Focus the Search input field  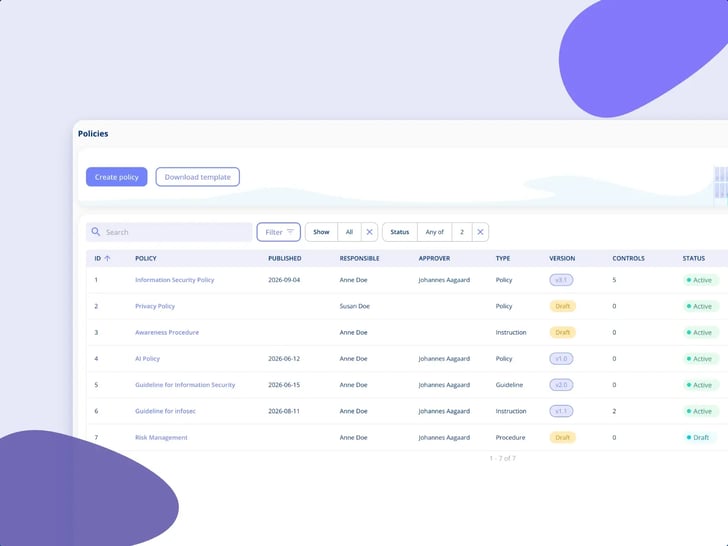click(169, 232)
